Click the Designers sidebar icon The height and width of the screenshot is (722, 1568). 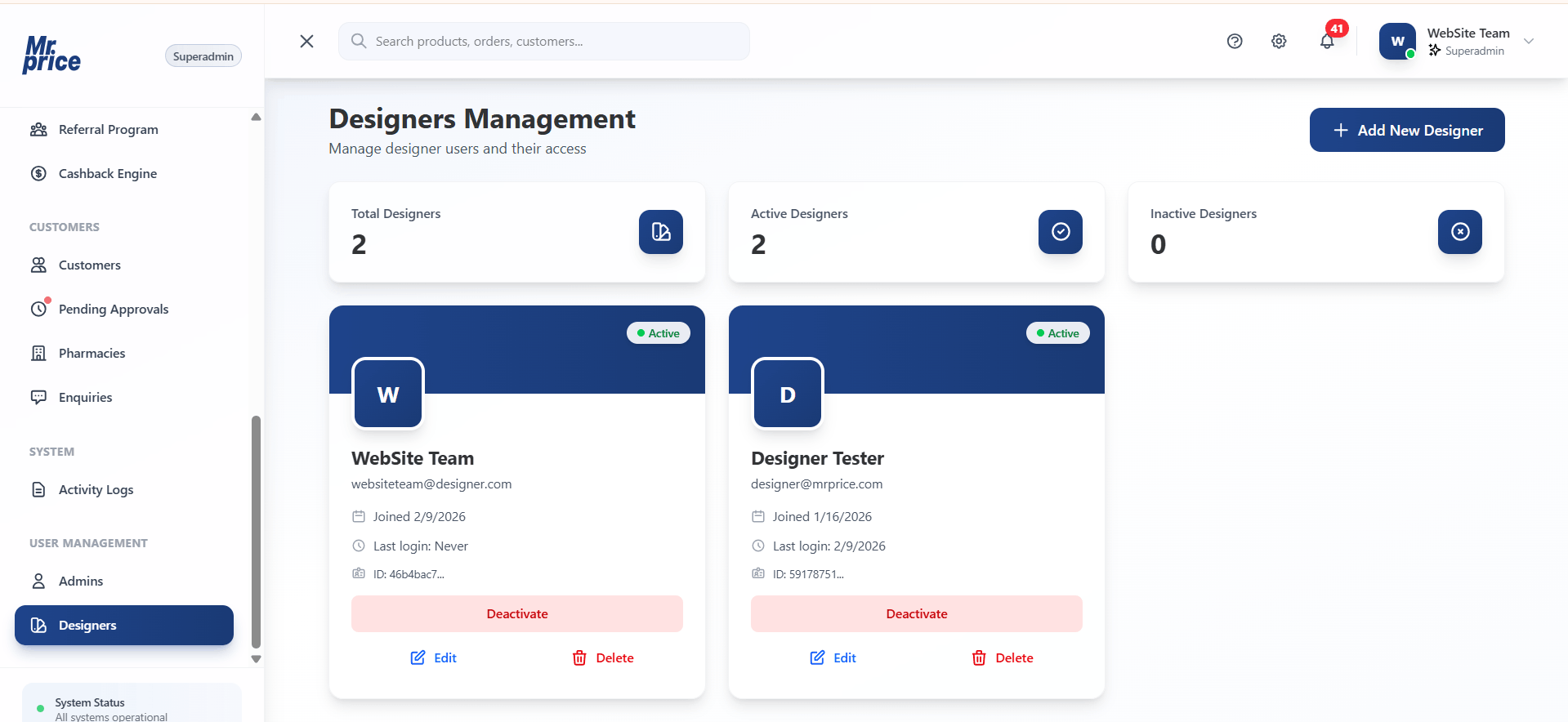[x=38, y=625]
